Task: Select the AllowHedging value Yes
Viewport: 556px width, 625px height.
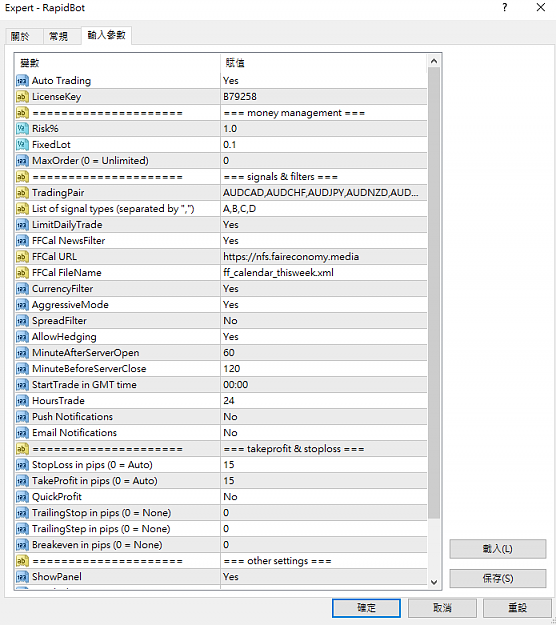Action: (231, 337)
